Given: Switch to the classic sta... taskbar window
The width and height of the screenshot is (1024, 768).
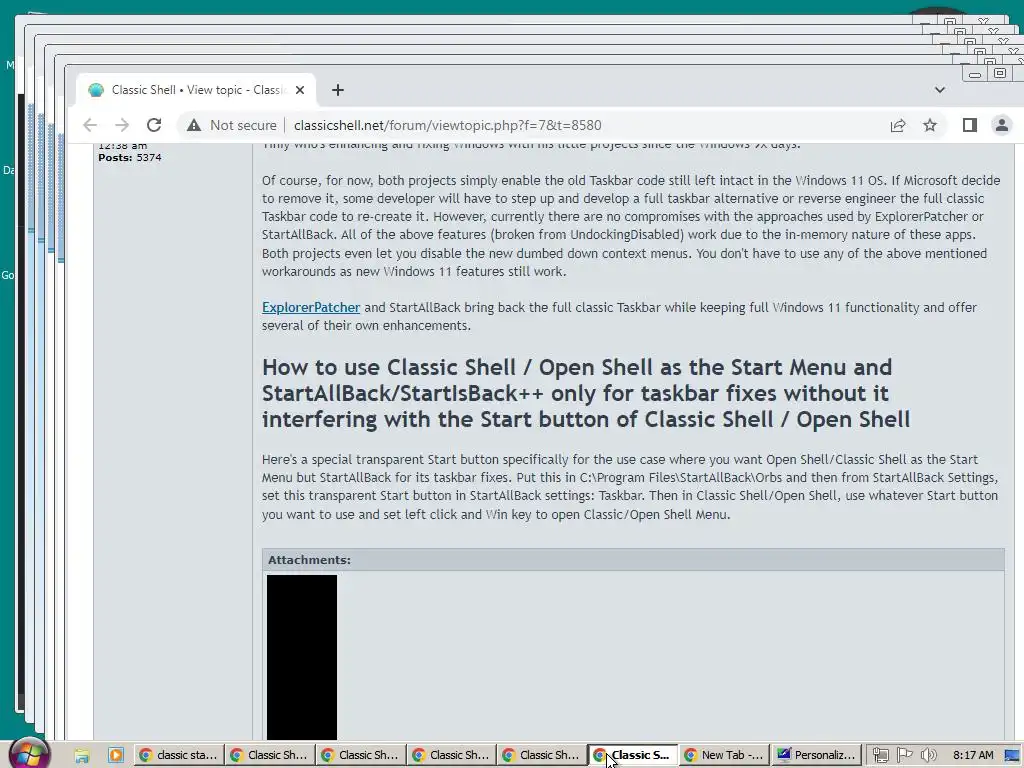Looking at the screenshot, I should coord(179,756).
